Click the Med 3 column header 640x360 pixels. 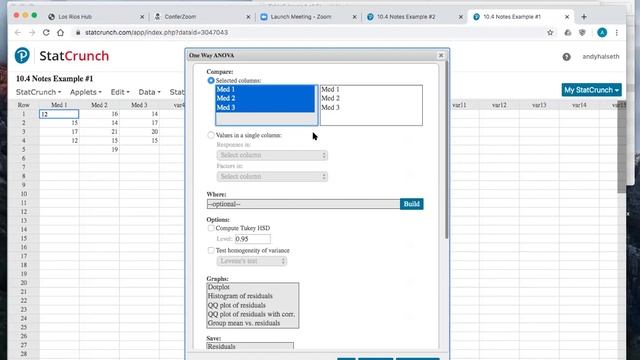139,105
